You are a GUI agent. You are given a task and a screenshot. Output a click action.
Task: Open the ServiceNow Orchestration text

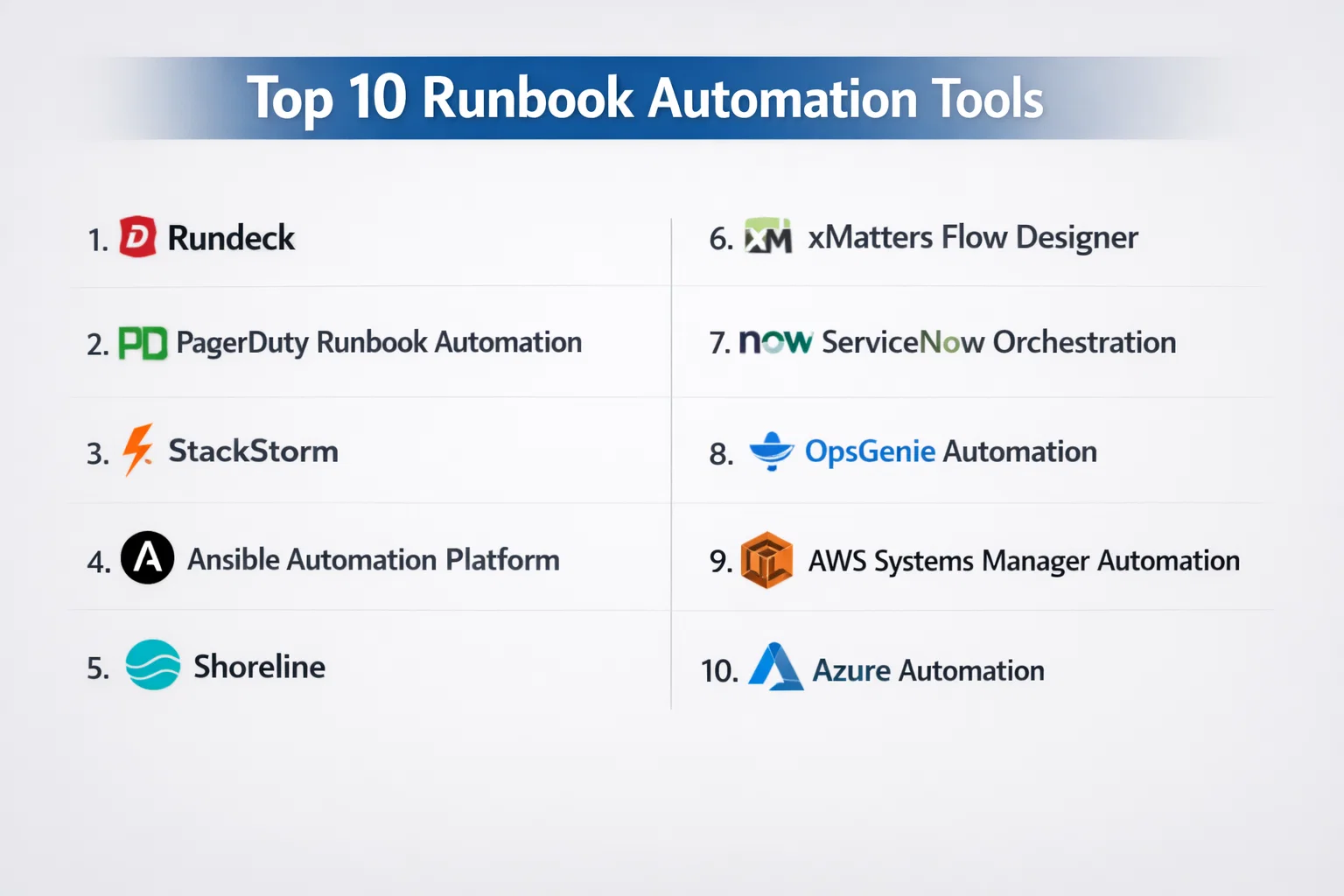[x=998, y=342]
